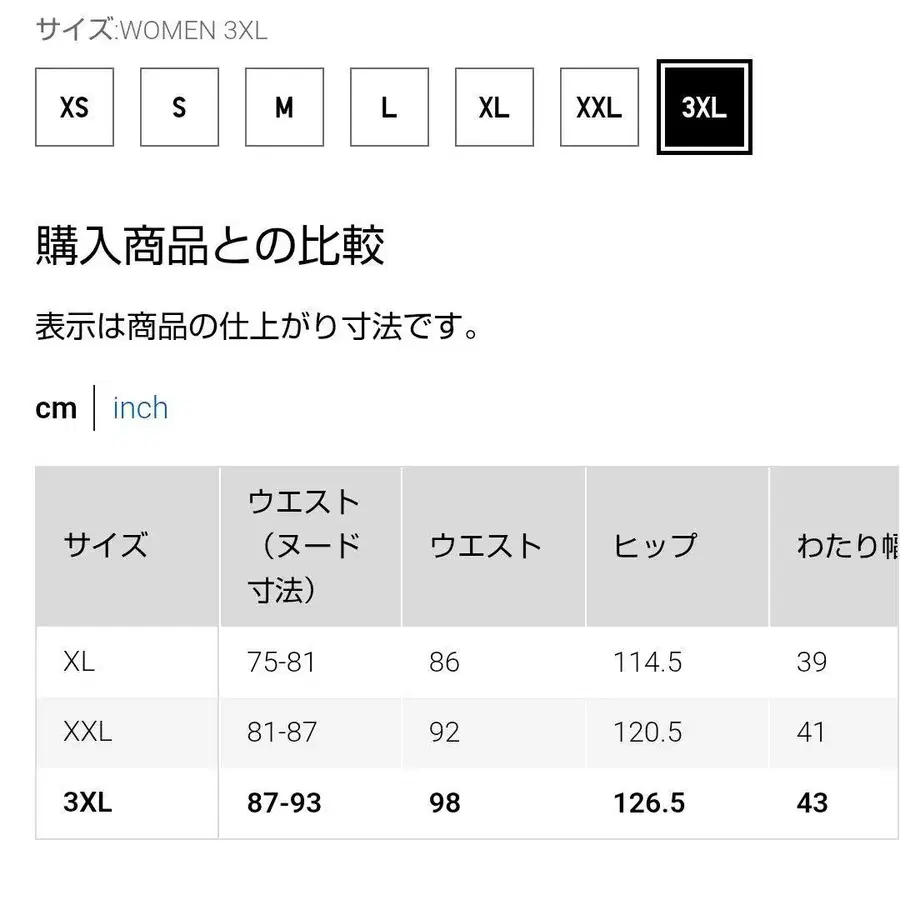Viewport: 900px width, 900px height.
Task: Click the 購入商品との比較 heading
Action: 210,246
